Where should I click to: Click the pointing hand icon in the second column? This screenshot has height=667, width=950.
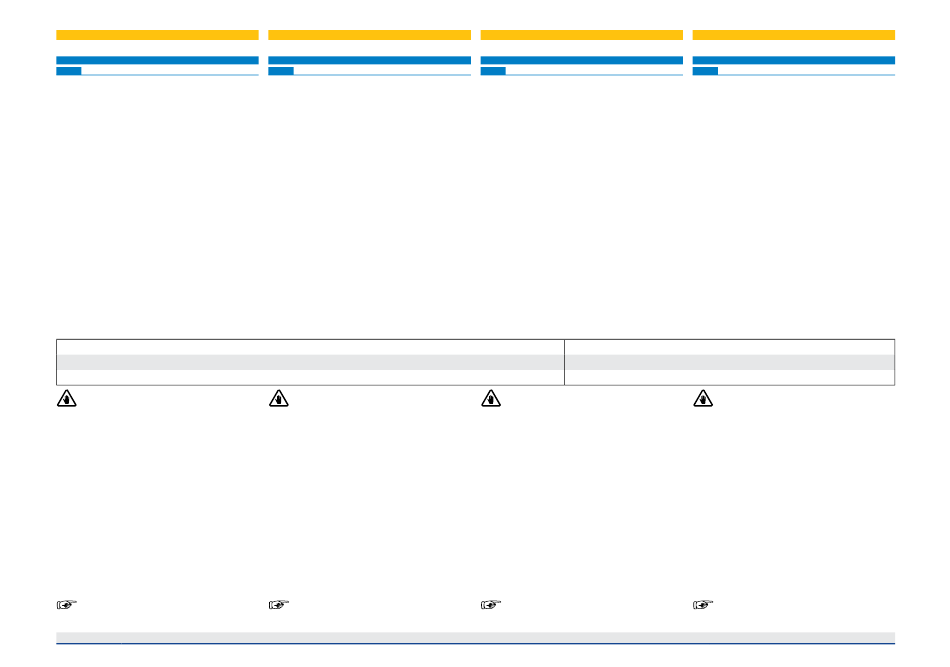[278, 605]
